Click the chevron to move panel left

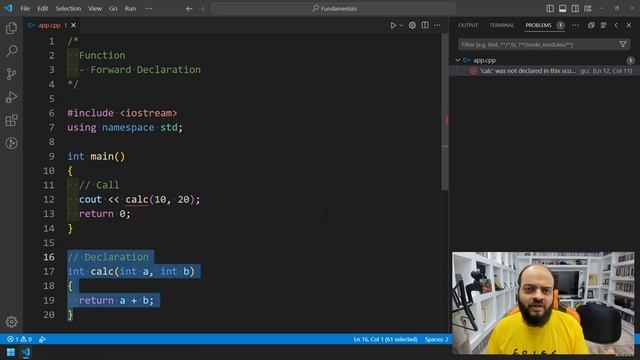[x=616, y=25]
